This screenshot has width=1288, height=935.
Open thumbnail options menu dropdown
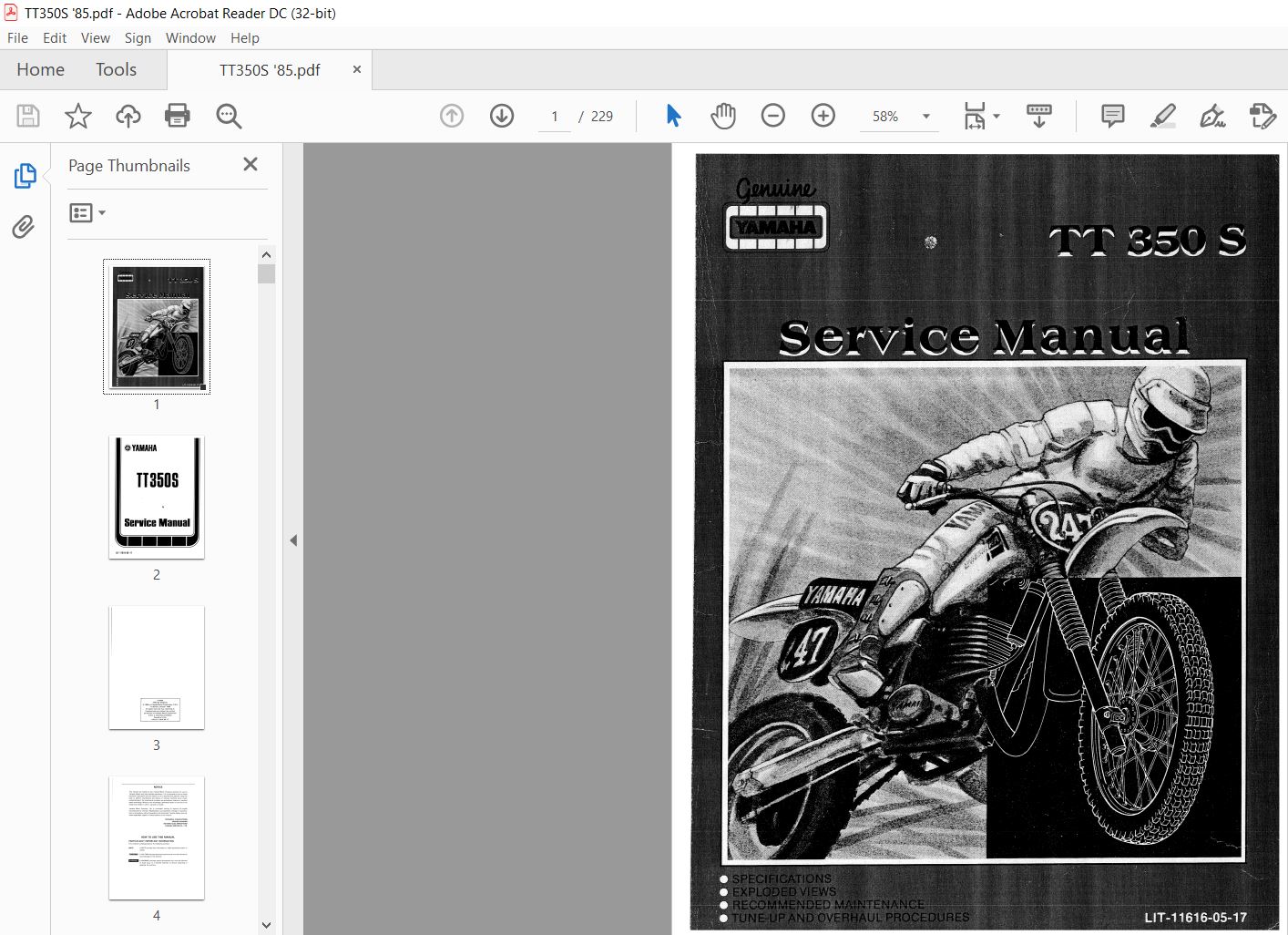point(87,212)
